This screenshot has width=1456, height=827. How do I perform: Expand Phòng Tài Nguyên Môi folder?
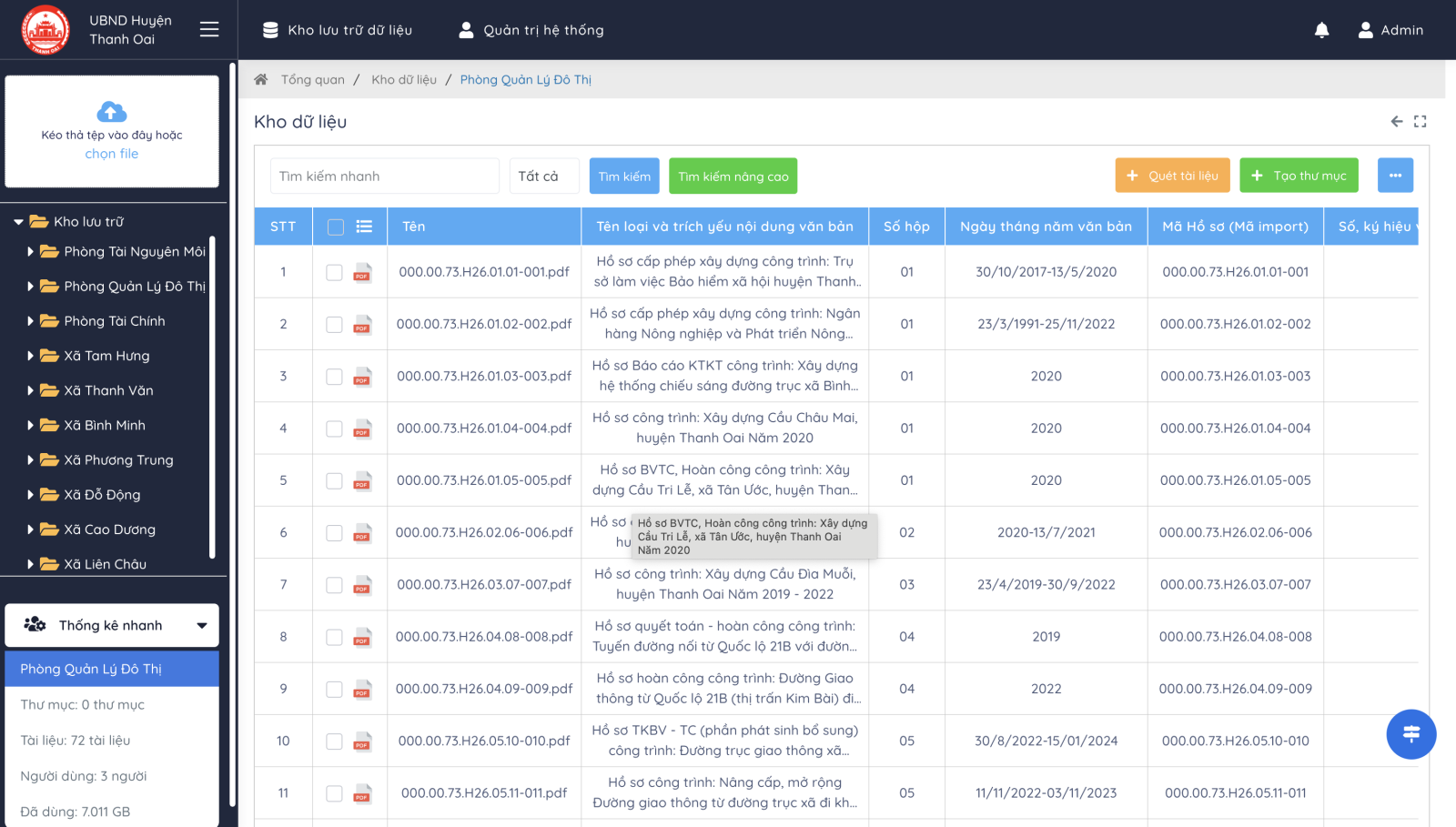click(x=30, y=252)
